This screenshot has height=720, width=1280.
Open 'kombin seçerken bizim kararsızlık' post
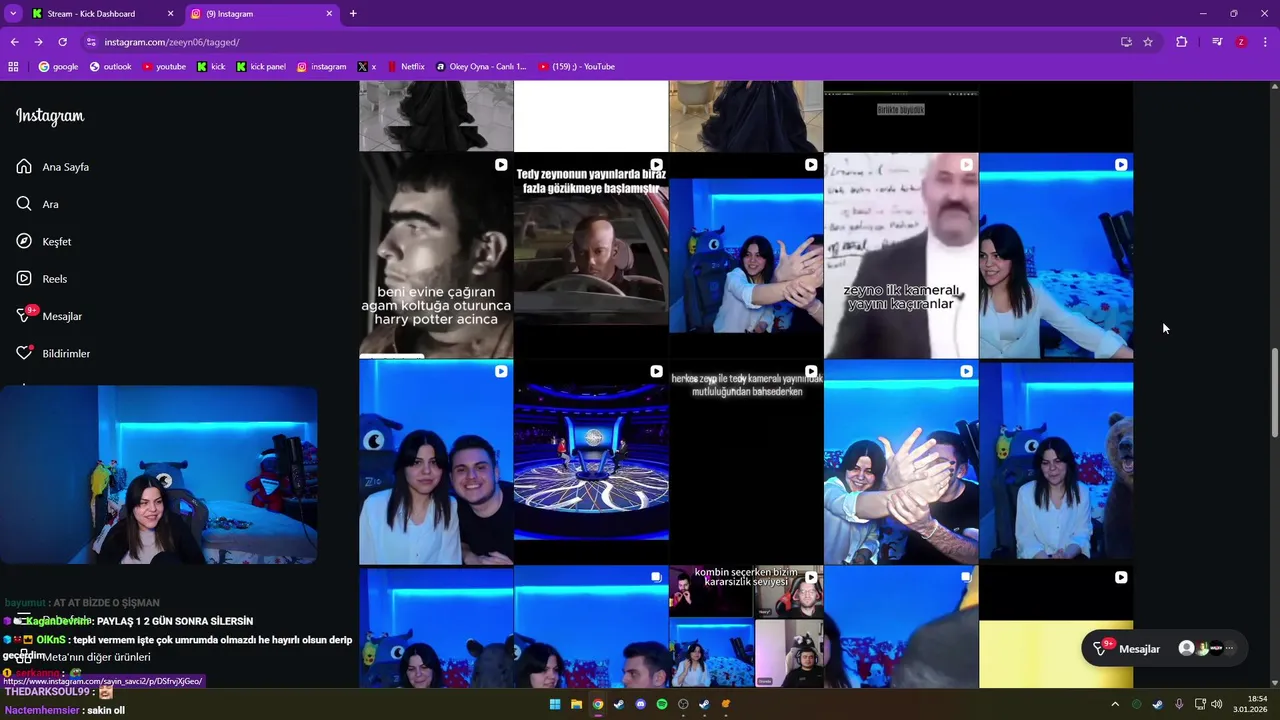point(746,627)
